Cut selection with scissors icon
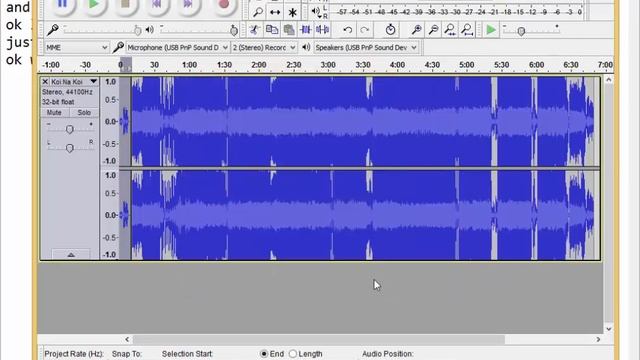The image size is (640, 360). pyautogui.click(x=255, y=30)
